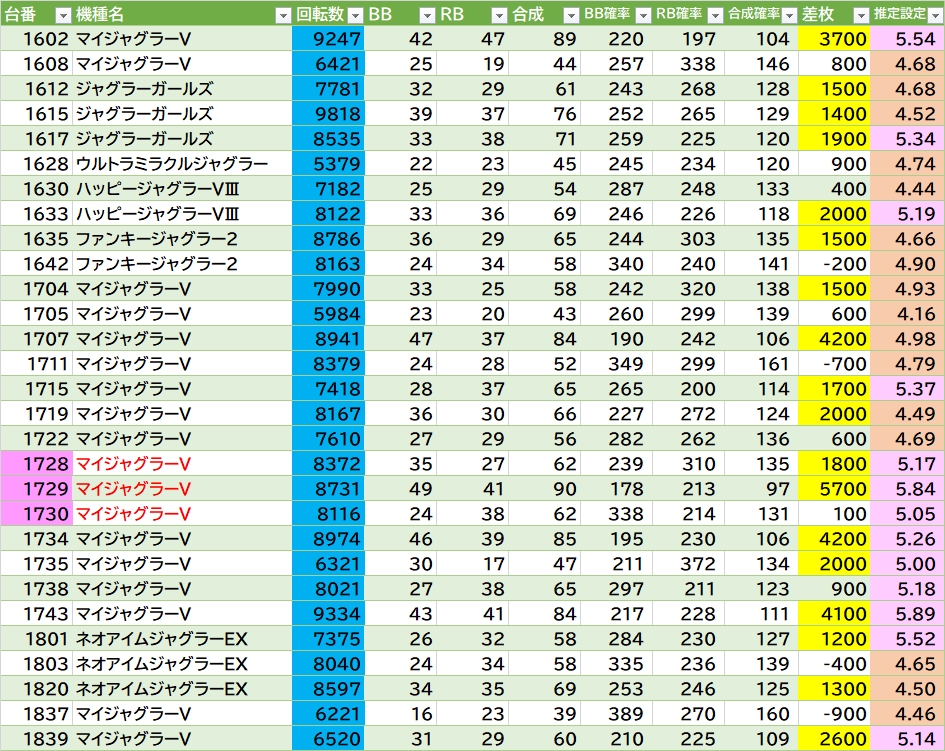945x751 pixels.
Task: Select the 台番 cell 1837
Action: tap(36, 714)
